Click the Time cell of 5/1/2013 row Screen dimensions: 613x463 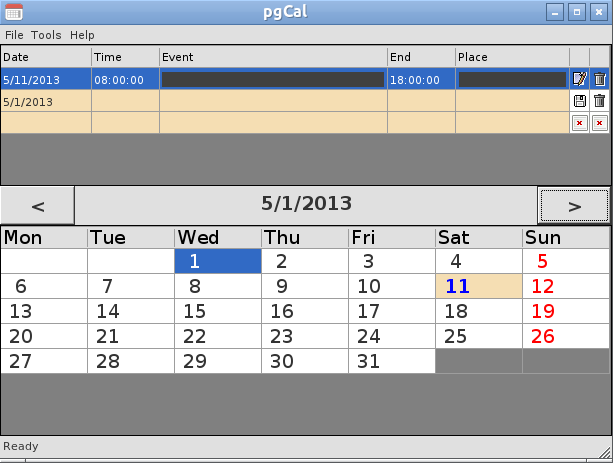125,101
